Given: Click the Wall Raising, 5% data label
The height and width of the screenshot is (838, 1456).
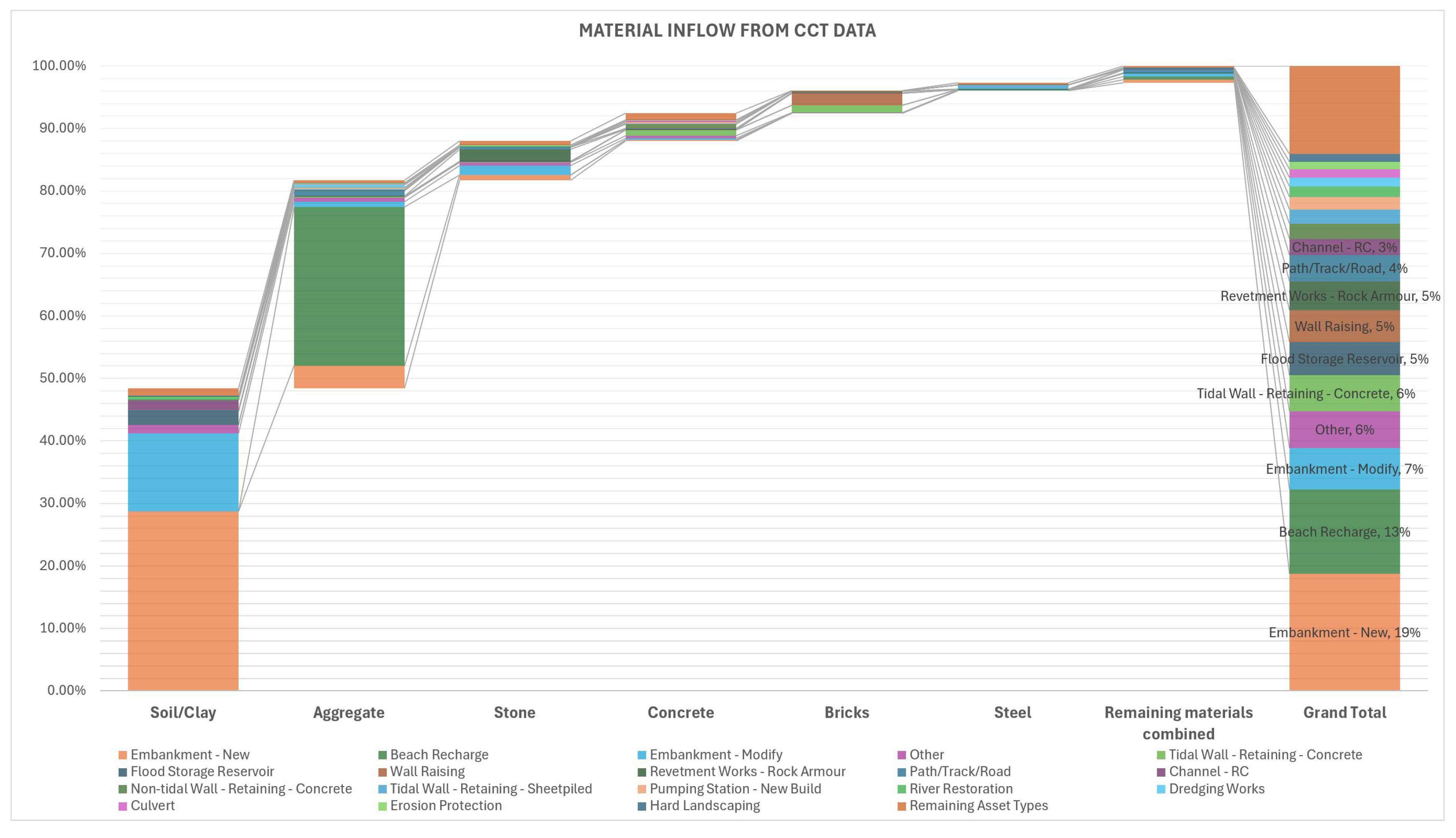Looking at the screenshot, I should click(x=1344, y=326).
